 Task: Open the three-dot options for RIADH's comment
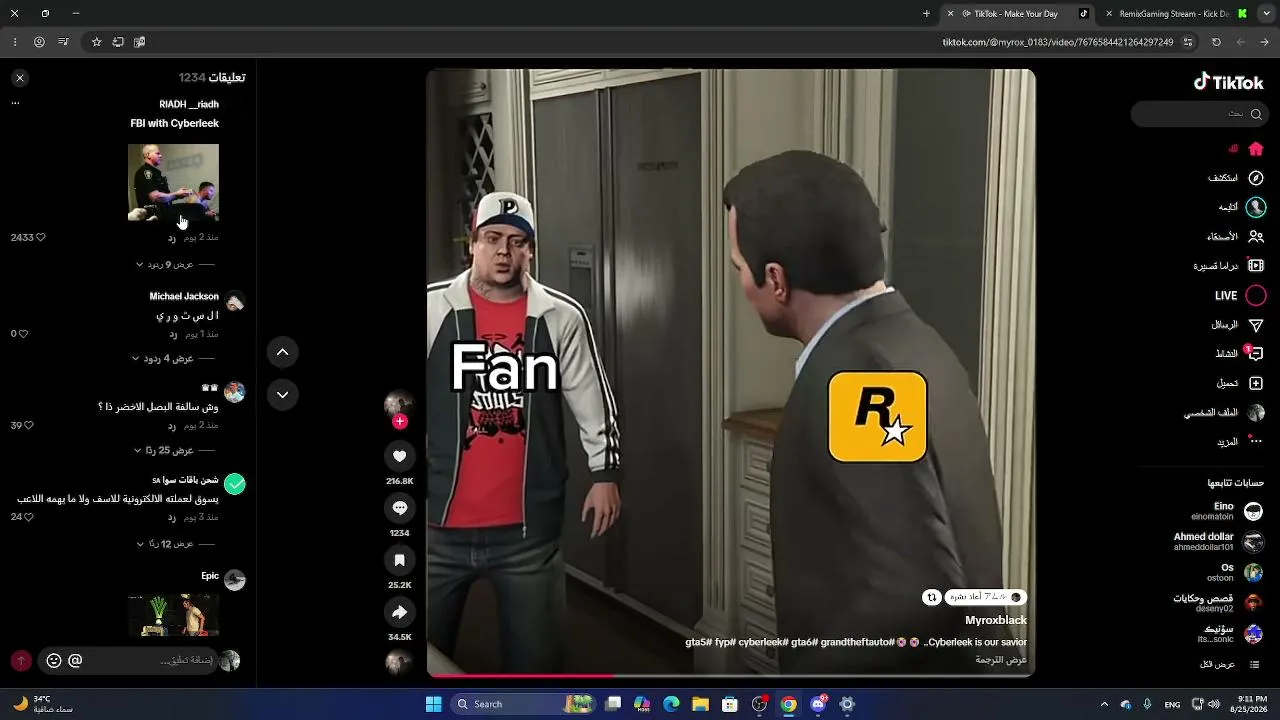point(15,103)
